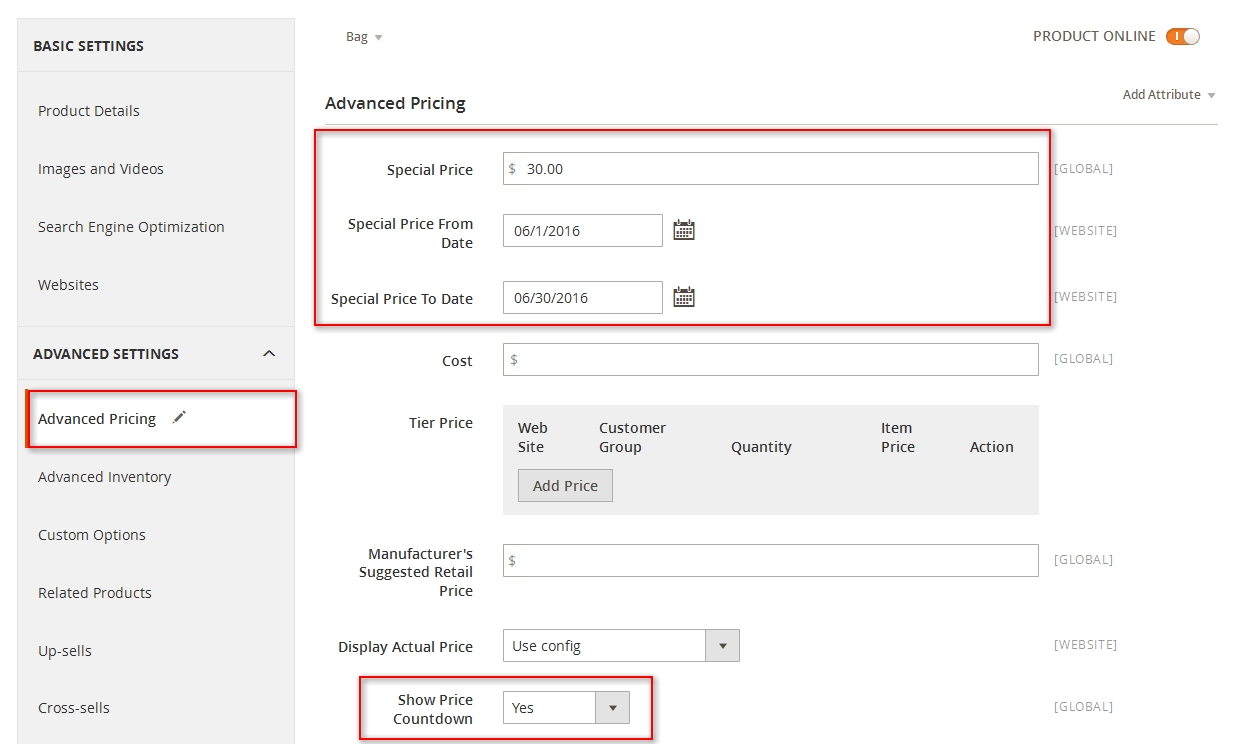Switch to Websites tab
This screenshot has width=1247, height=750.
coord(68,285)
